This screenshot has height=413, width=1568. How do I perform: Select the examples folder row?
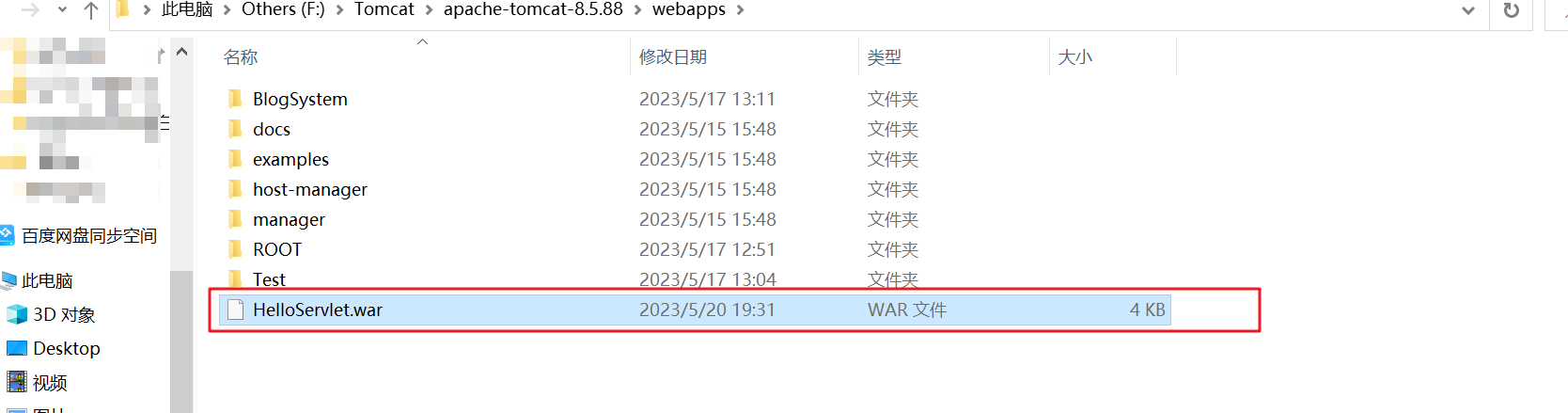695,159
